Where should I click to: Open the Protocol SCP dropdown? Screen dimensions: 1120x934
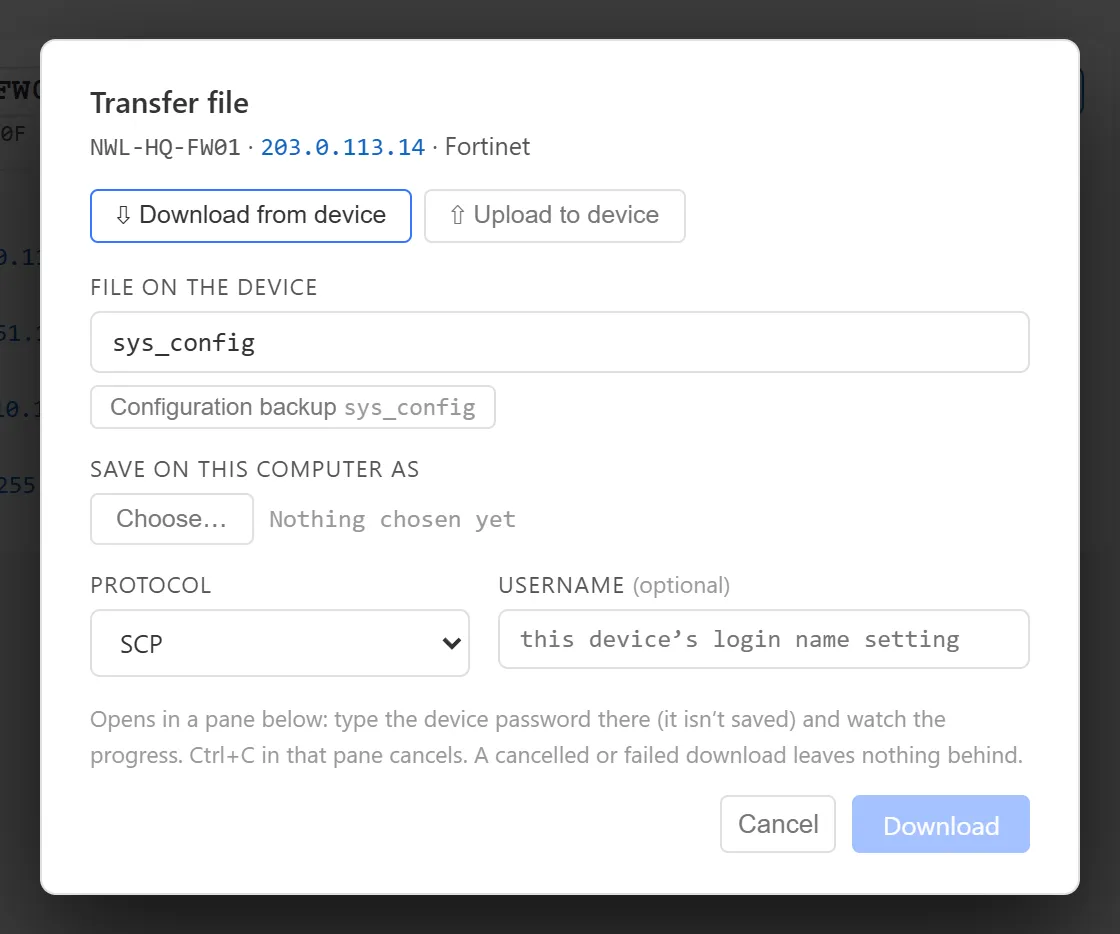pyautogui.click(x=280, y=643)
